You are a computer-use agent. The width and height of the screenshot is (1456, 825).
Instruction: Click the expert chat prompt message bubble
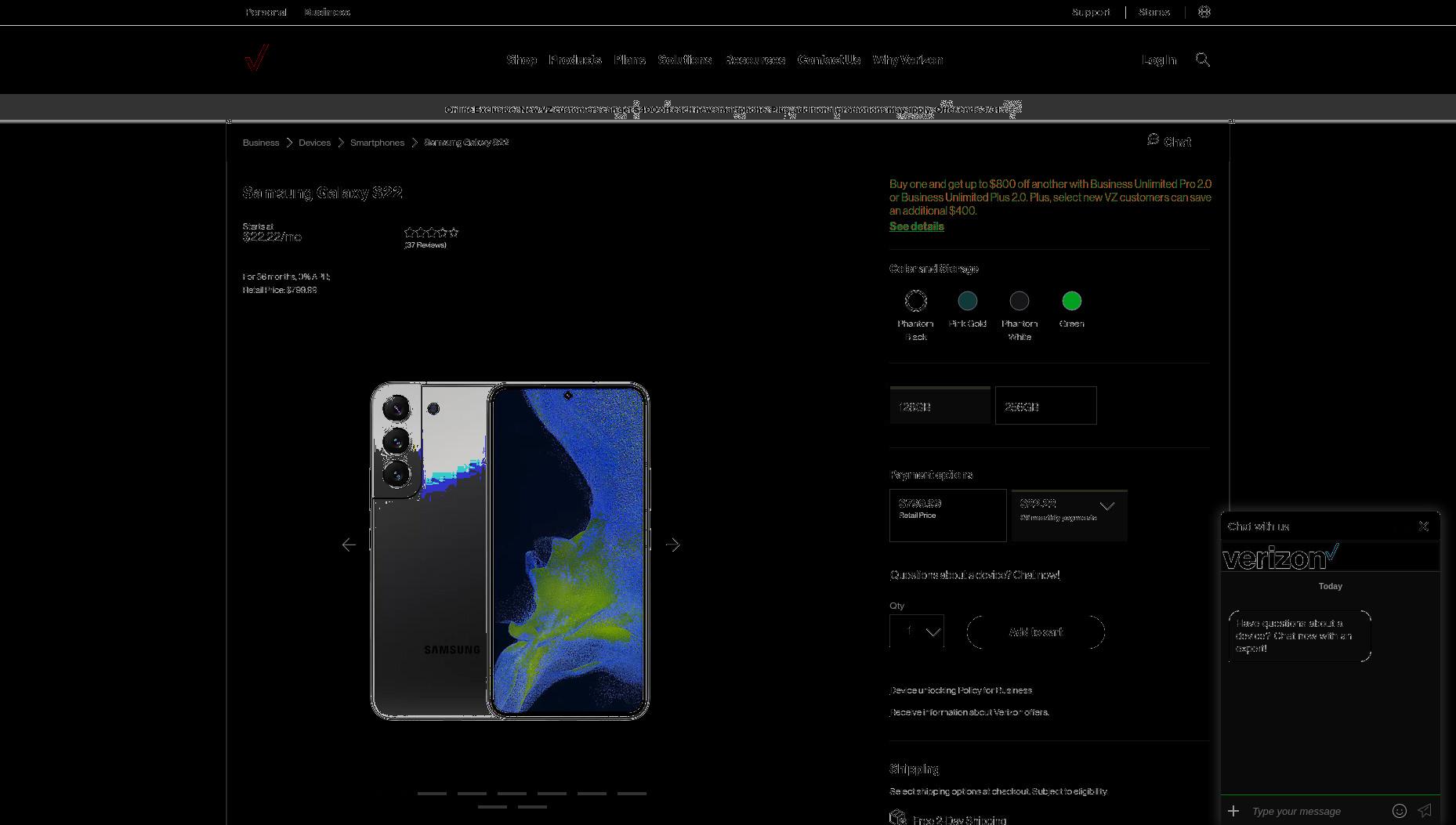(1299, 635)
